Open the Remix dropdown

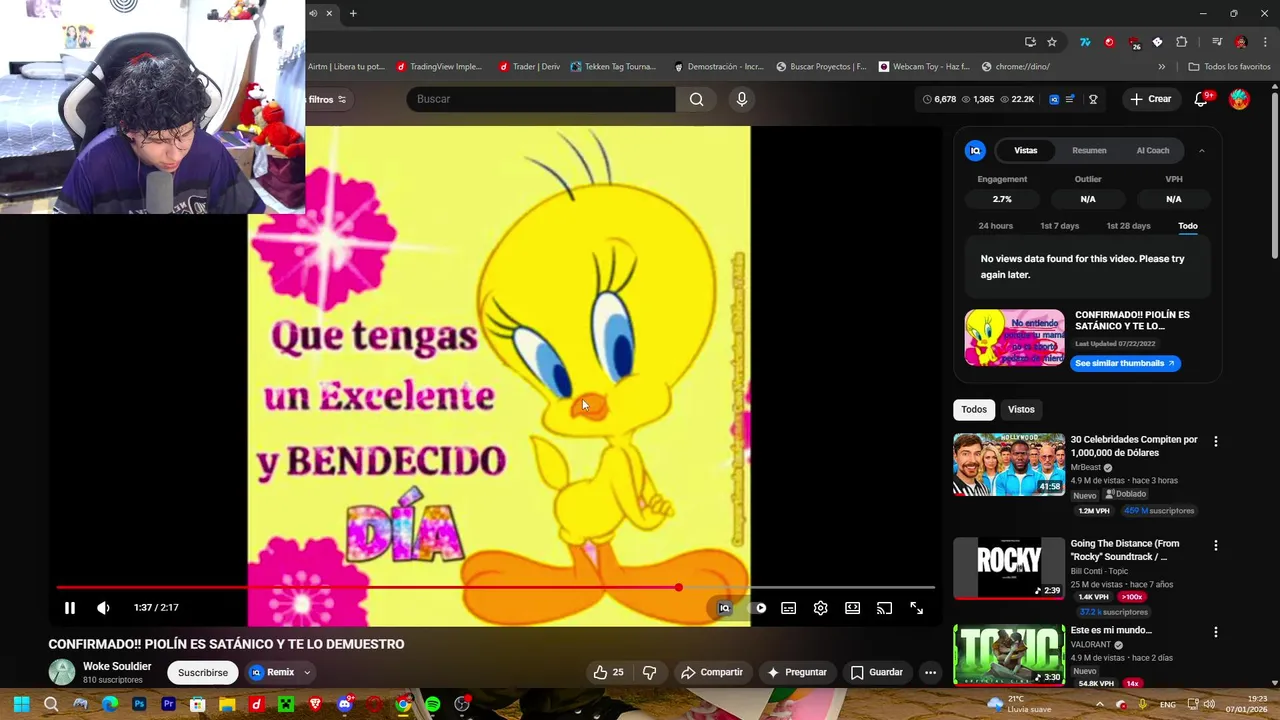coord(281,673)
